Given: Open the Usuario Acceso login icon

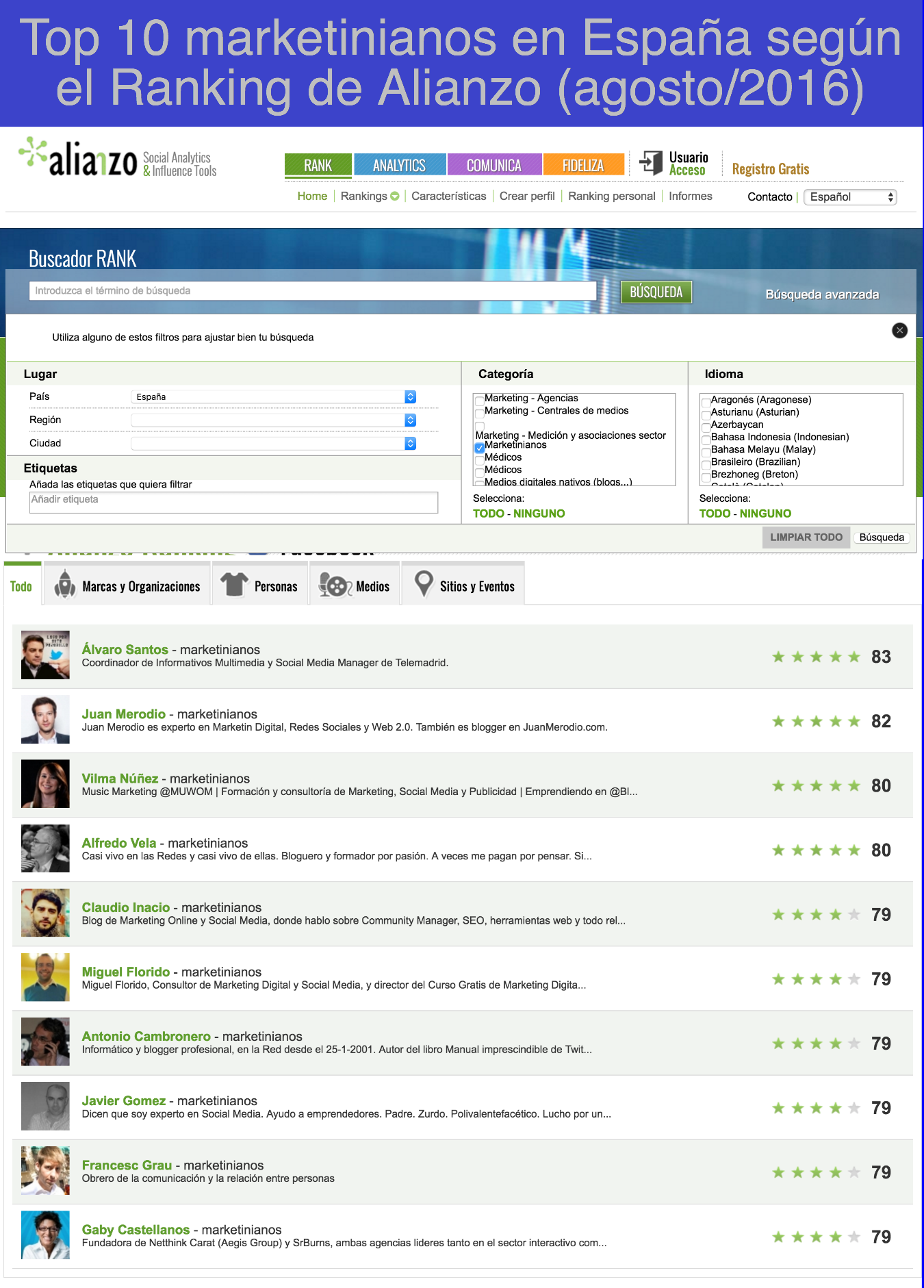Looking at the screenshot, I should pos(651,163).
